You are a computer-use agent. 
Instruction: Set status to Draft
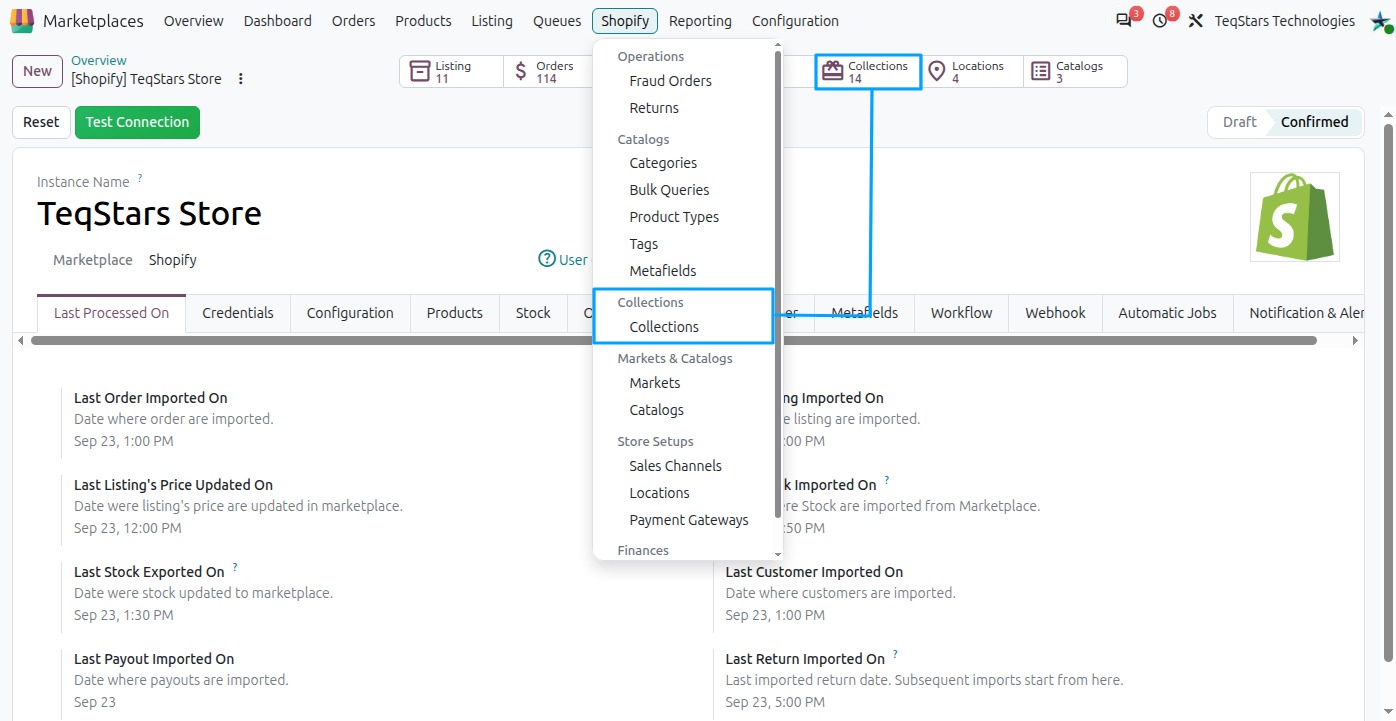coord(1239,122)
